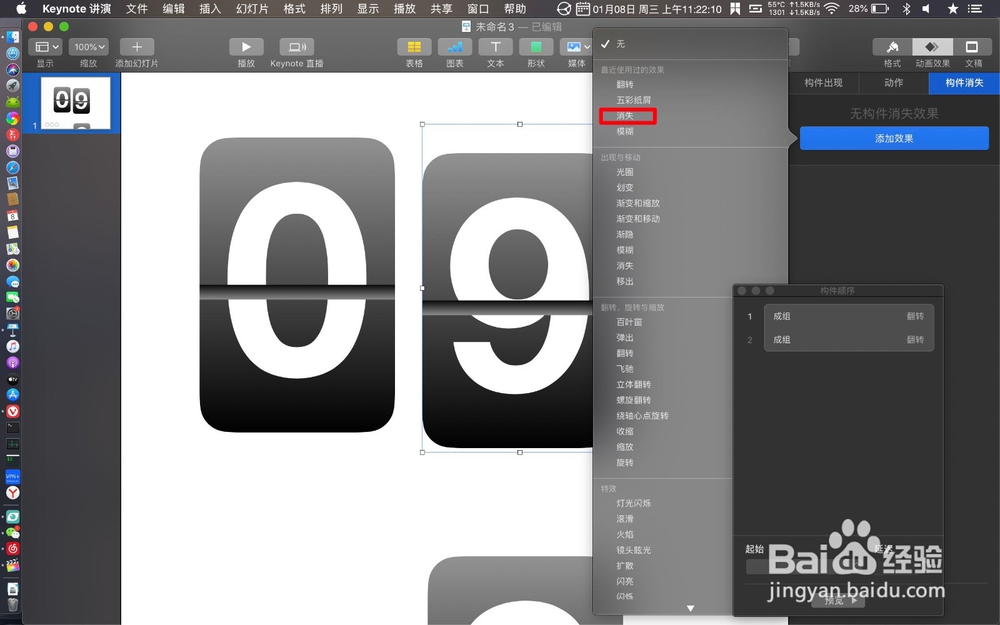Open the 帮助 menu
Screen dimensions: 1000x625
515,8
